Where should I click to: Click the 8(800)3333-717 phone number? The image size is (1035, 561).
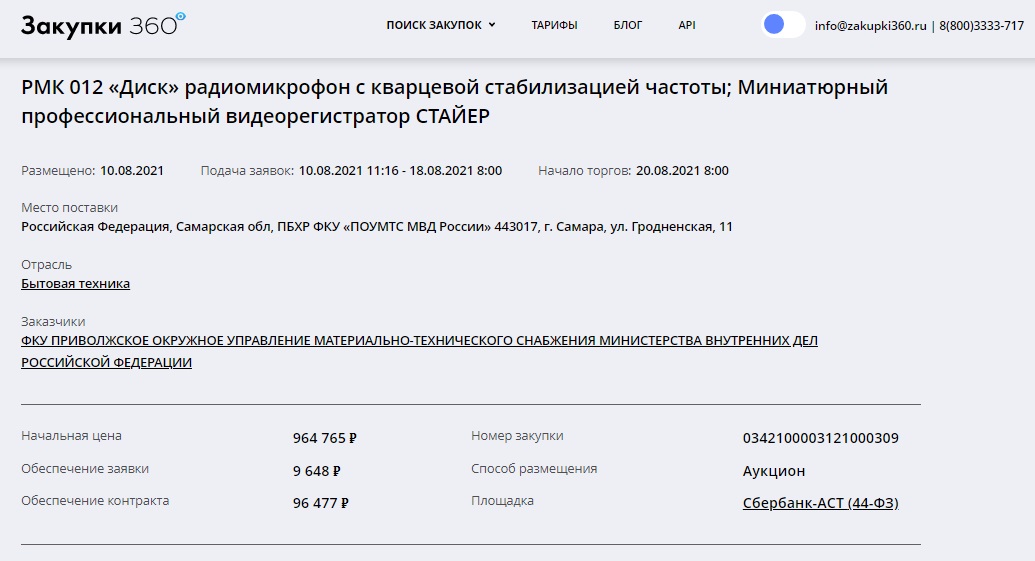click(x=982, y=26)
